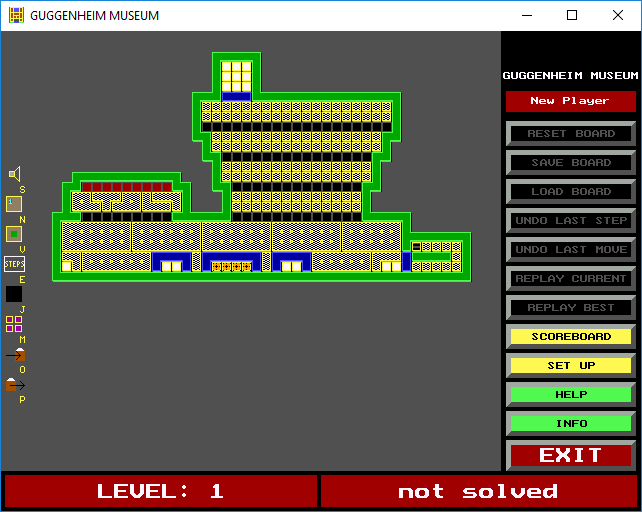Minimize the Guggenheim Museum window
The image size is (642, 512).
527,16
